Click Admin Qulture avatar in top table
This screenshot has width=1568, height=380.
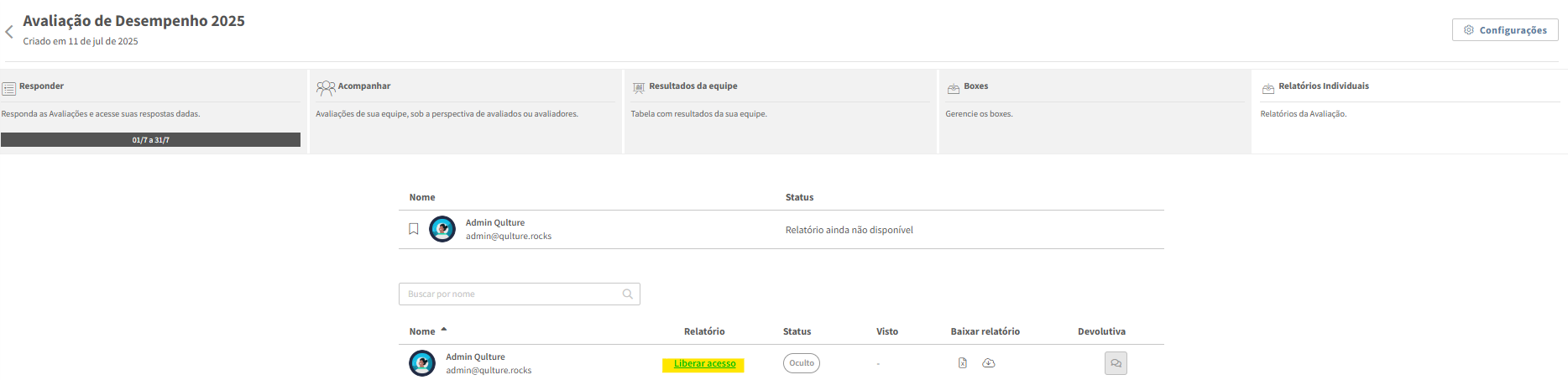(x=442, y=229)
